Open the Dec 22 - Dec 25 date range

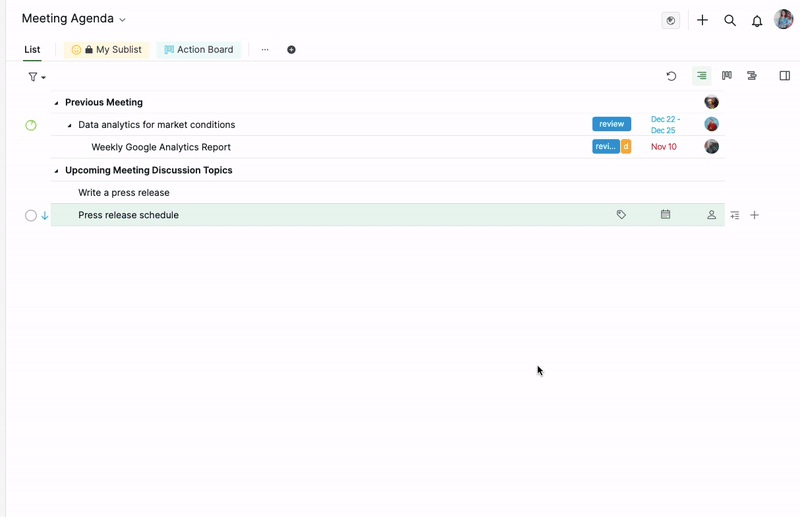click(665, 125)
